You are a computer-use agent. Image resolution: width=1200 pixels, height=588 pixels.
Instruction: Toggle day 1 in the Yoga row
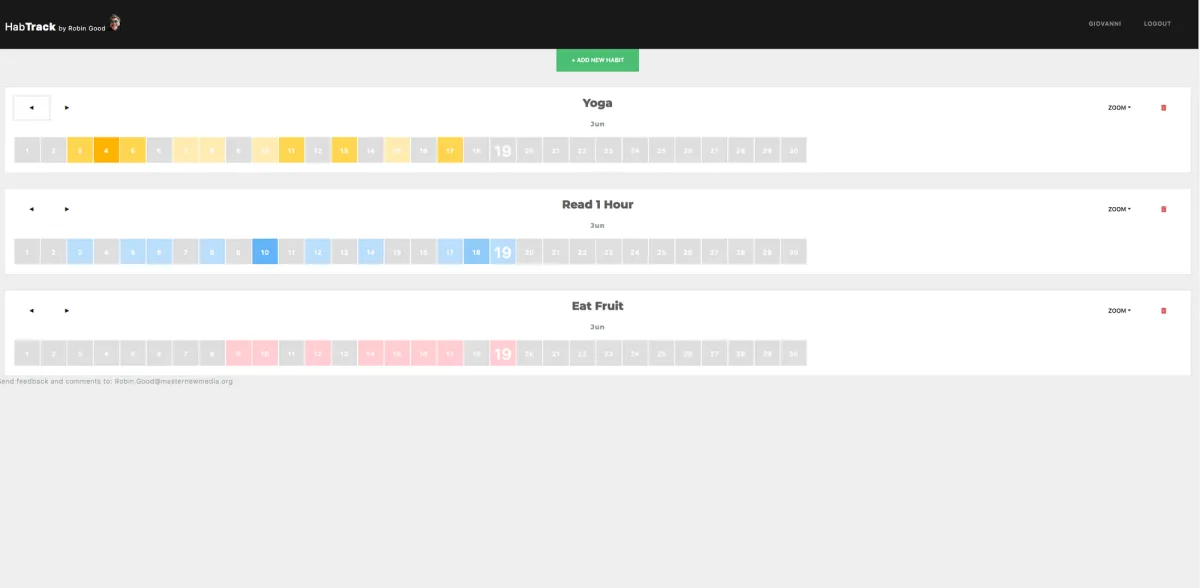pos(27,150)
